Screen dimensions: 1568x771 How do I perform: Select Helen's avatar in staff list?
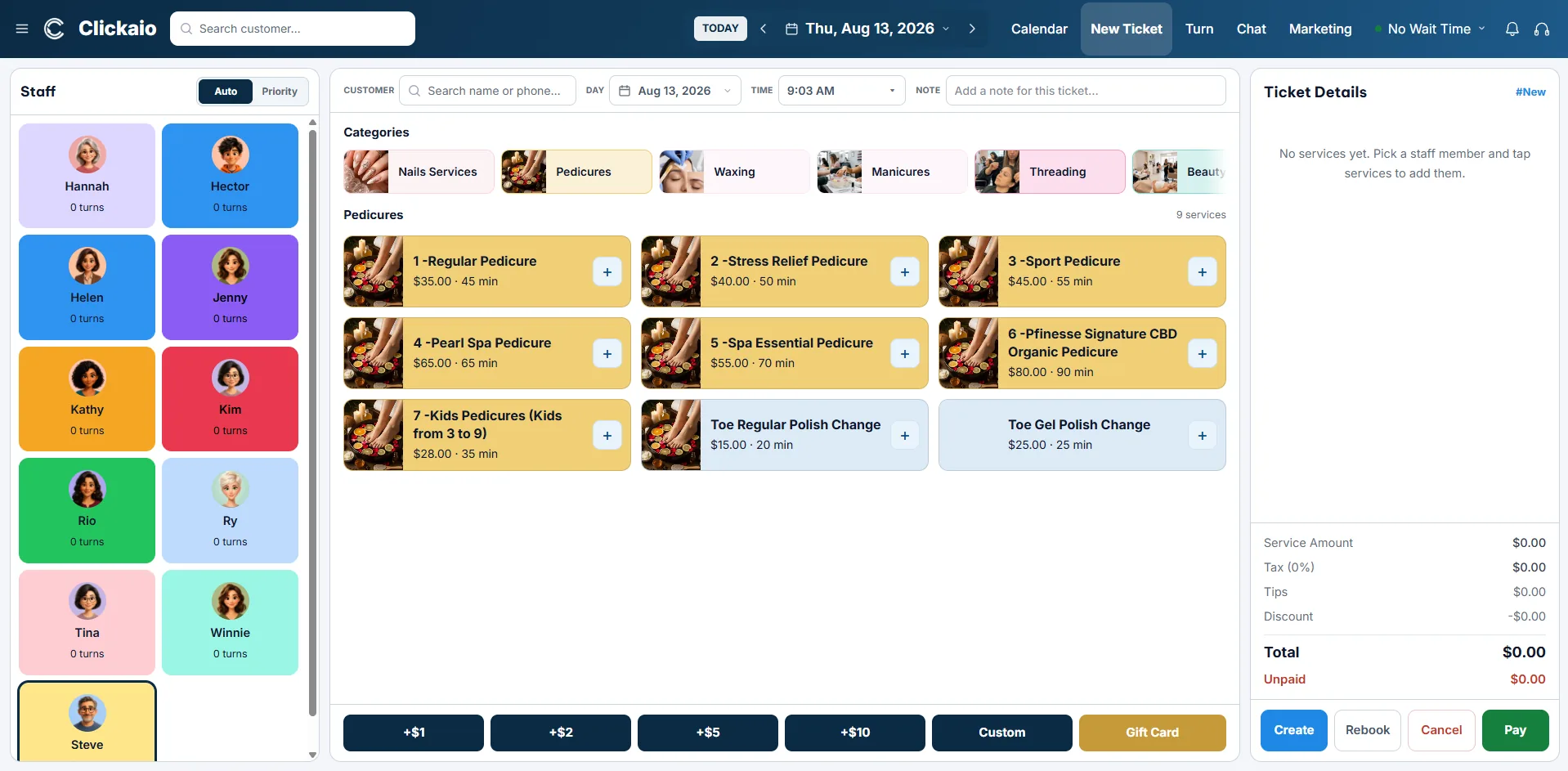(87, 266)
